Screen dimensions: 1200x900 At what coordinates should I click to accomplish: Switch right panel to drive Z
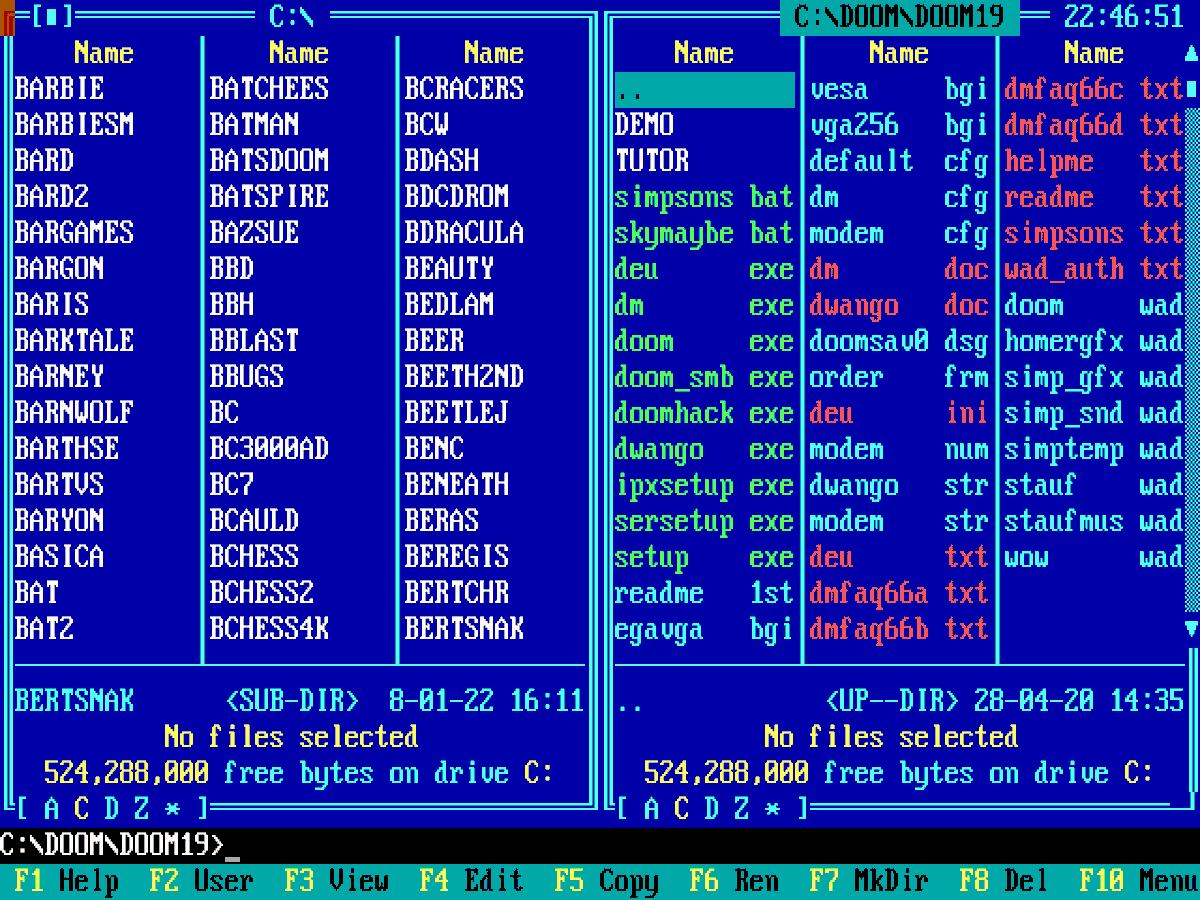coord(742,809)
